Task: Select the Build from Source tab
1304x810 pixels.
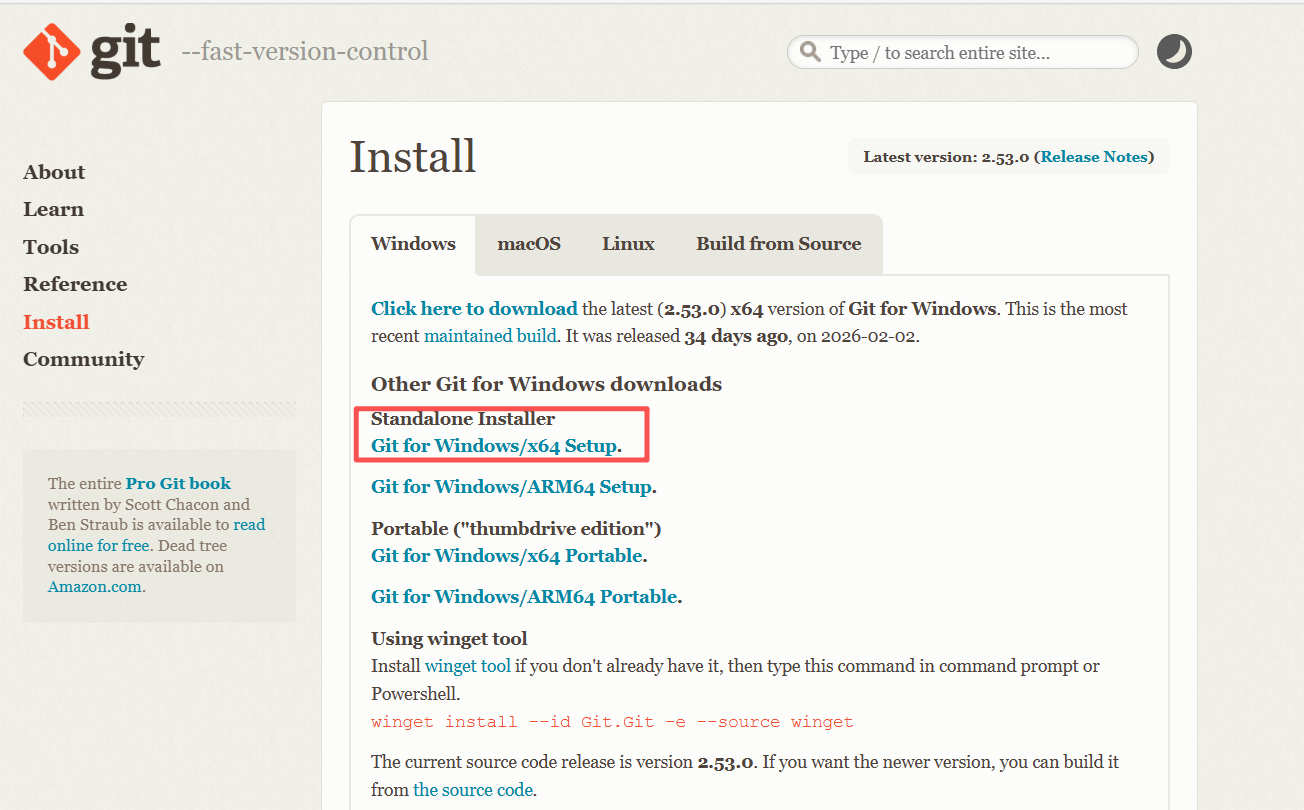Action: coord(779,244)
